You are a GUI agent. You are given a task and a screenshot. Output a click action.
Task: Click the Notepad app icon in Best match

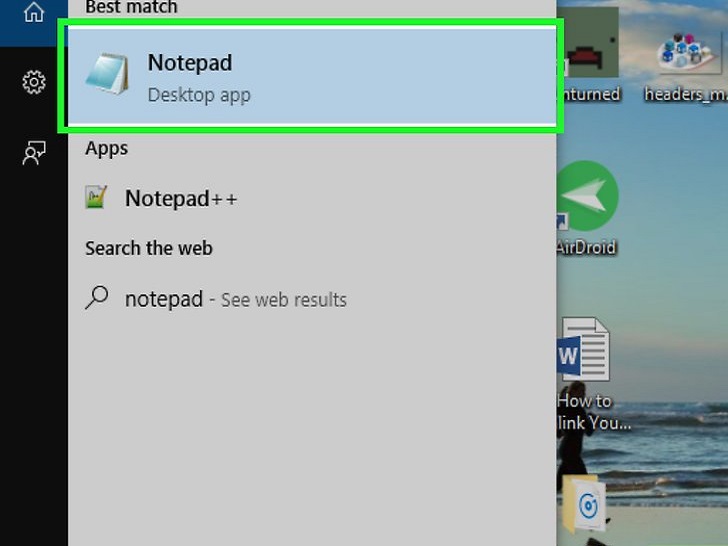107,74
